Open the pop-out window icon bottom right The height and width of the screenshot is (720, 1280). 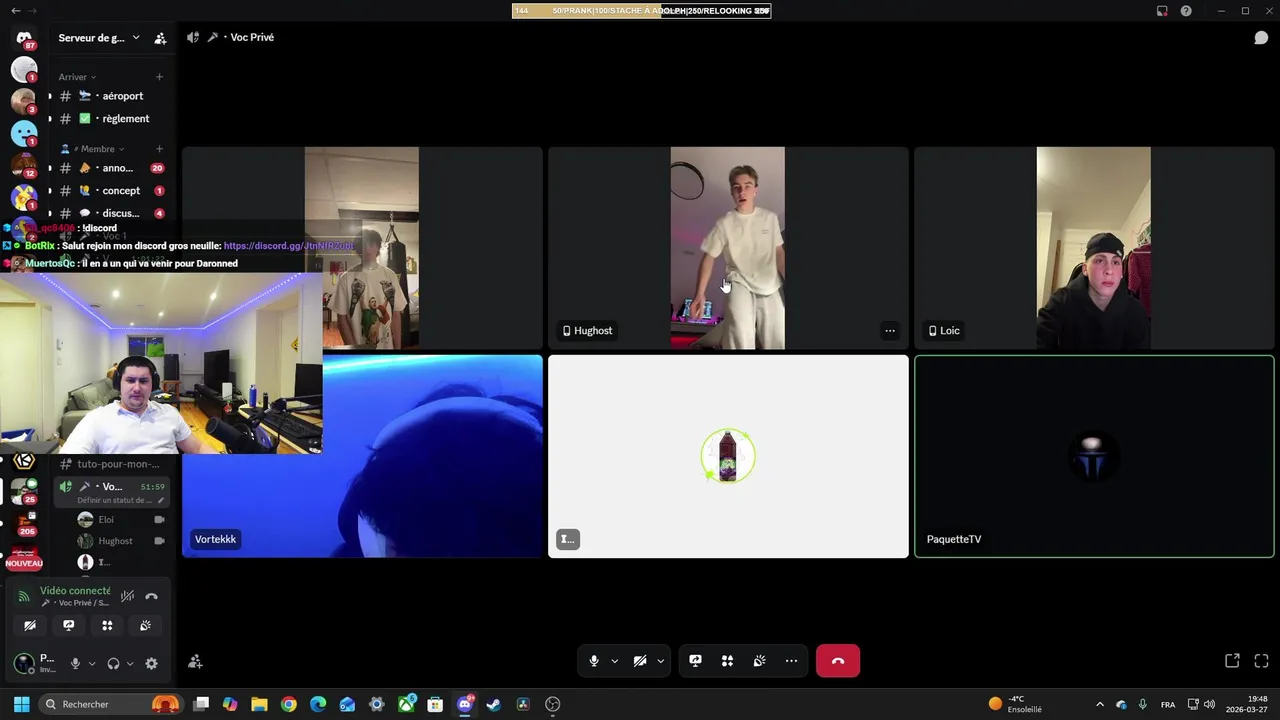1232,661
